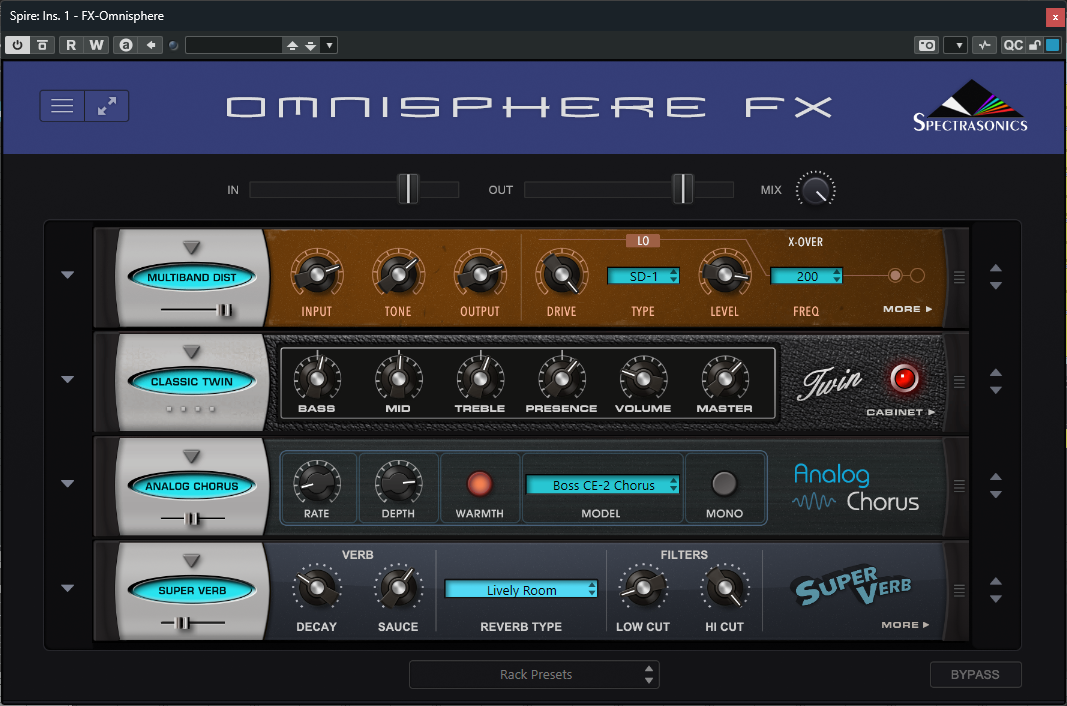Enable the Mono button on Analog Chorus
1067x706 pixels.
(724, 485)
